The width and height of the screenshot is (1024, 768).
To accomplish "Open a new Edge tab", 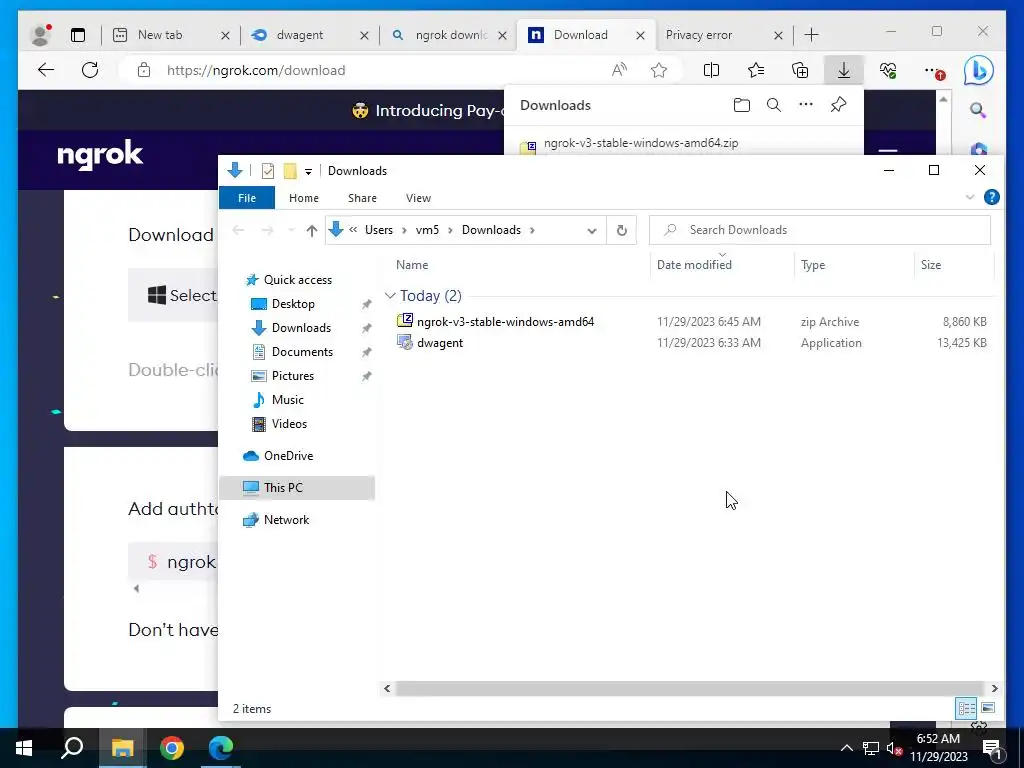I will pyautogui.click(x=812, y=35).
